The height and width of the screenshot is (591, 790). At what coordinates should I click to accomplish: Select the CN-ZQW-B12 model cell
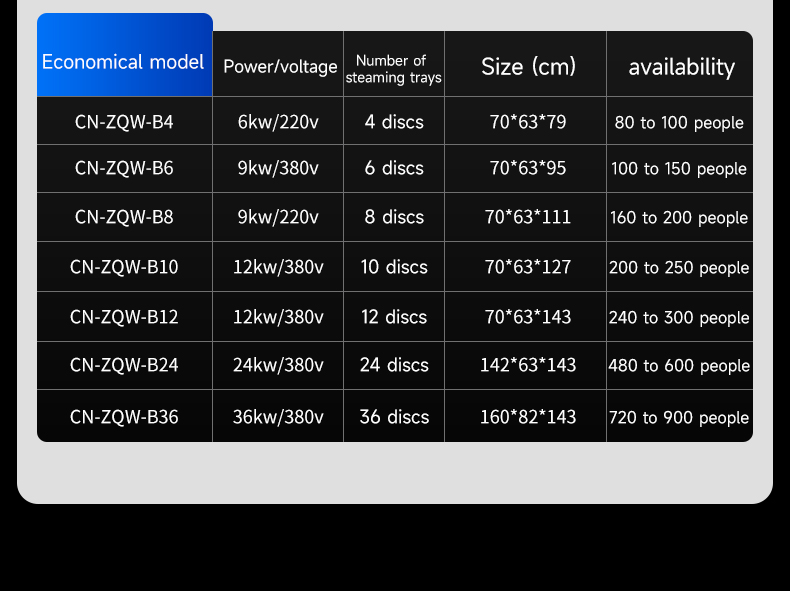coord(124,317)
